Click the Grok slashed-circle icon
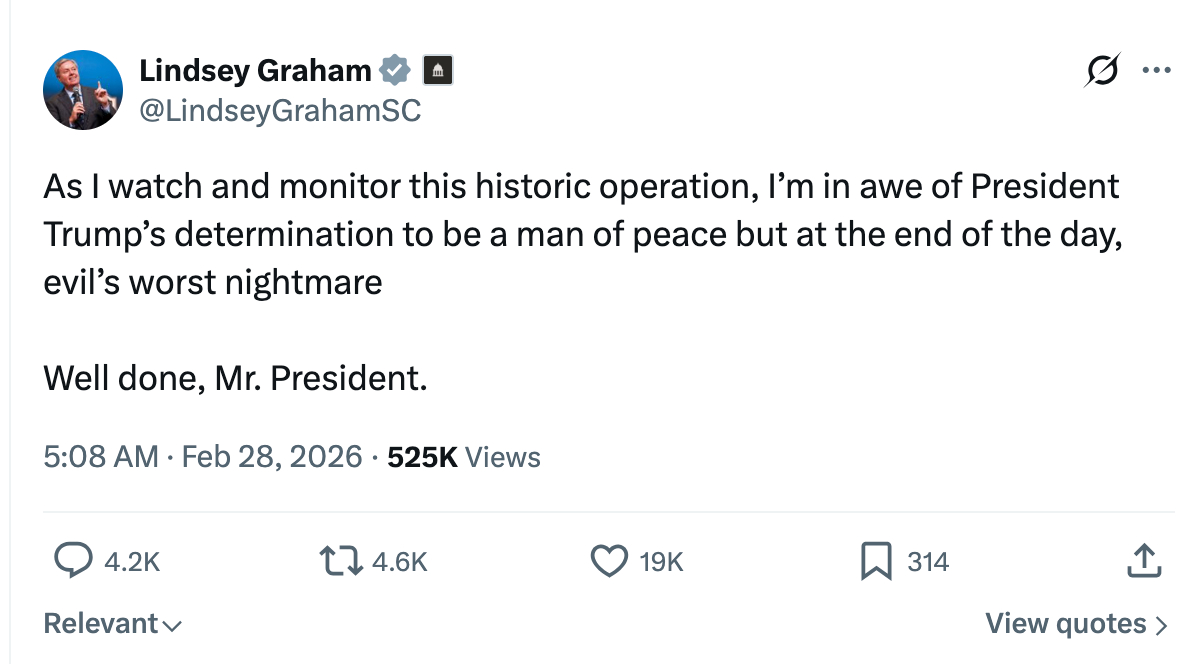The width and height of the screenshot is (1188, 664). pyautogui.click(x=1102, y=71)
